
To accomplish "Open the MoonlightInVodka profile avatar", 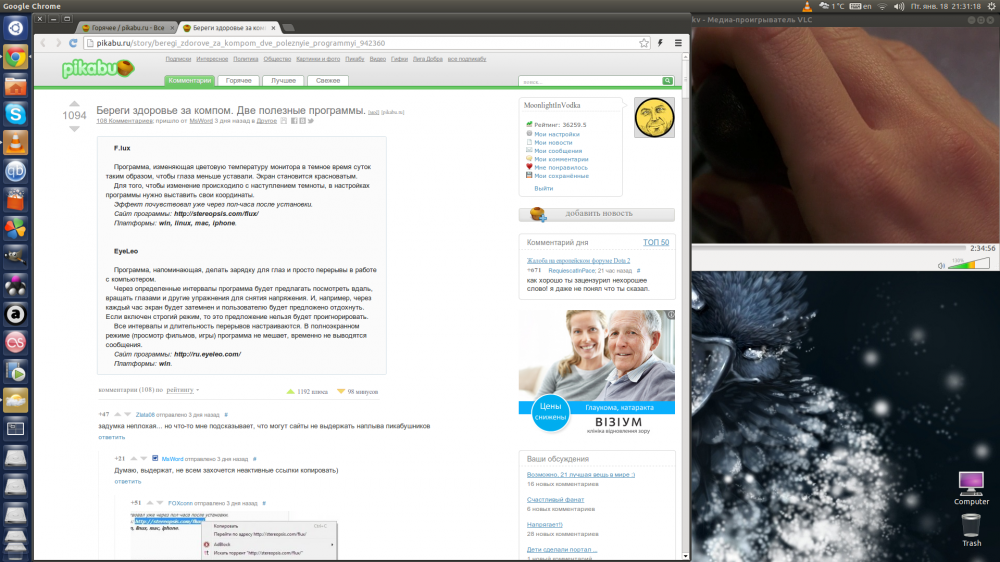I will pyautogui.click(x=654, y=117).
